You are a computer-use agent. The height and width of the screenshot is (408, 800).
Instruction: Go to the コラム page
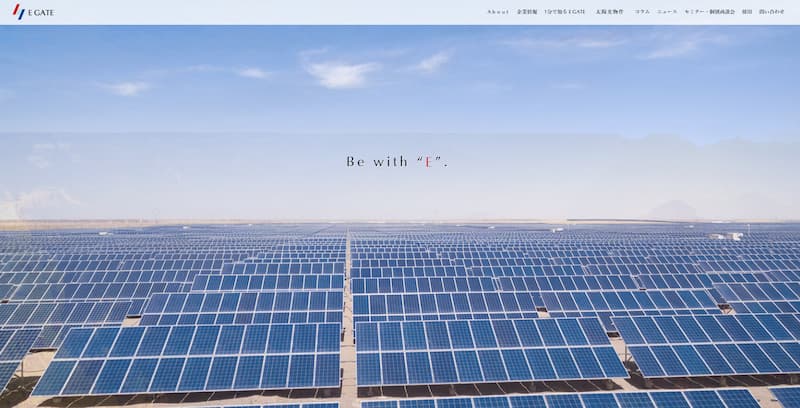click(642, 12)
